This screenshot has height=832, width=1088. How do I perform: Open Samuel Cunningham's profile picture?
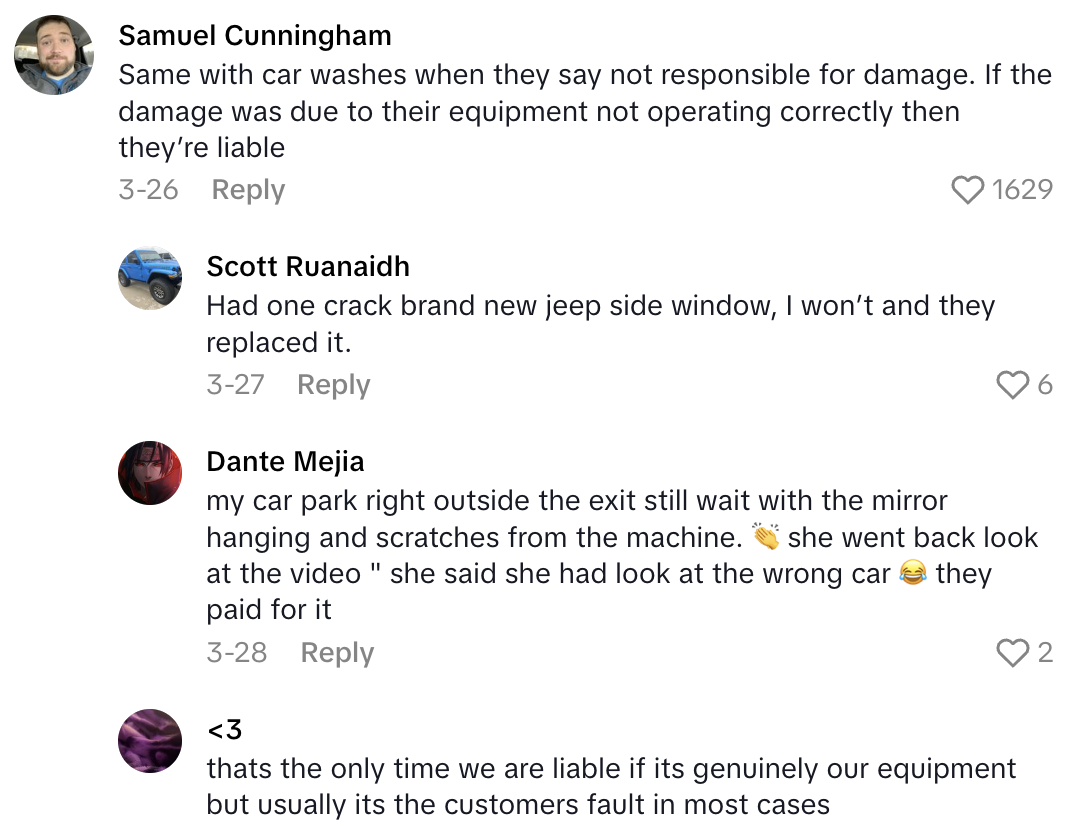(x=54, y=54)
